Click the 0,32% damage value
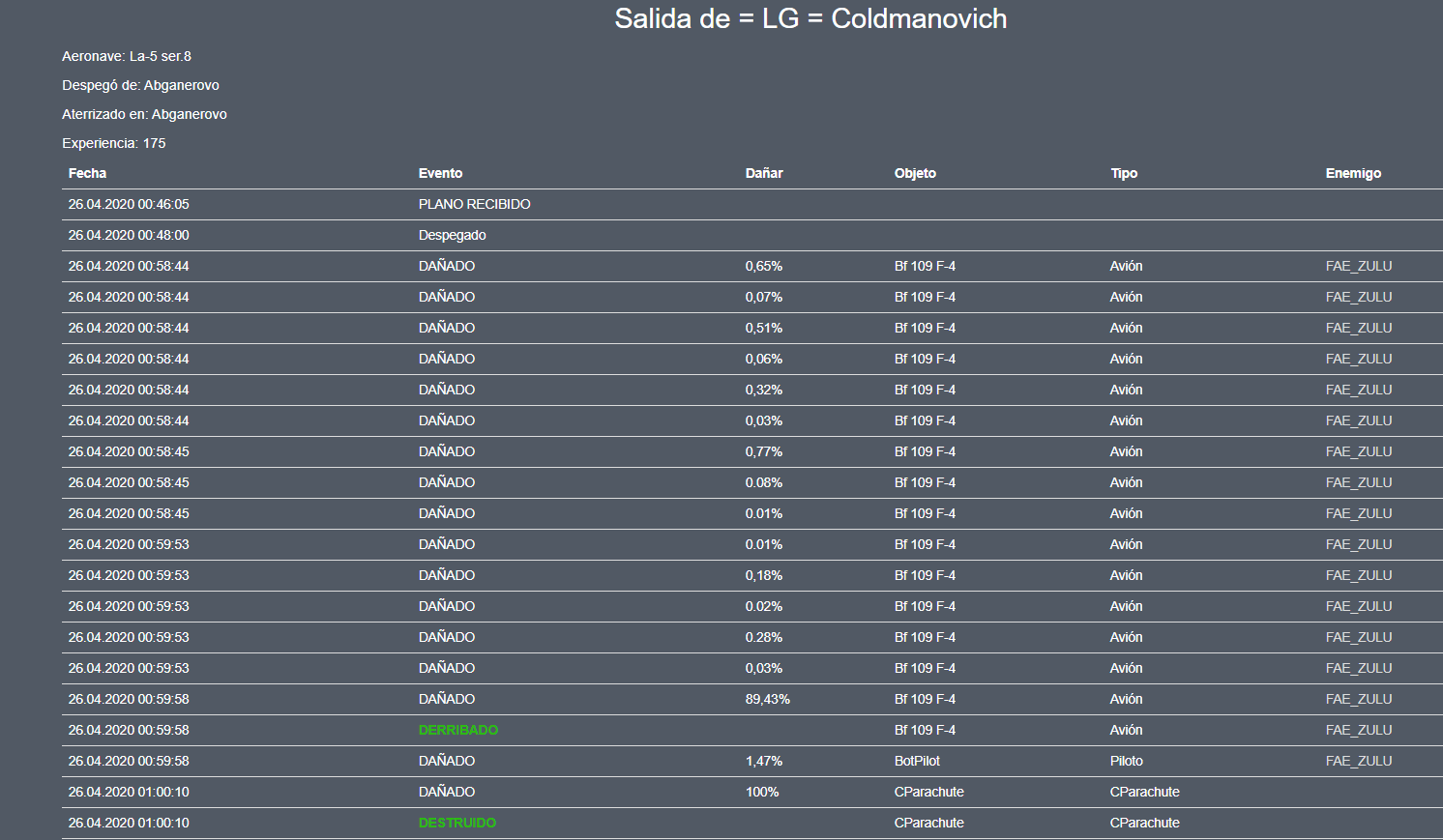This screenshot has width=1443, height=840. pyautogui.click(x=764, y=390)
